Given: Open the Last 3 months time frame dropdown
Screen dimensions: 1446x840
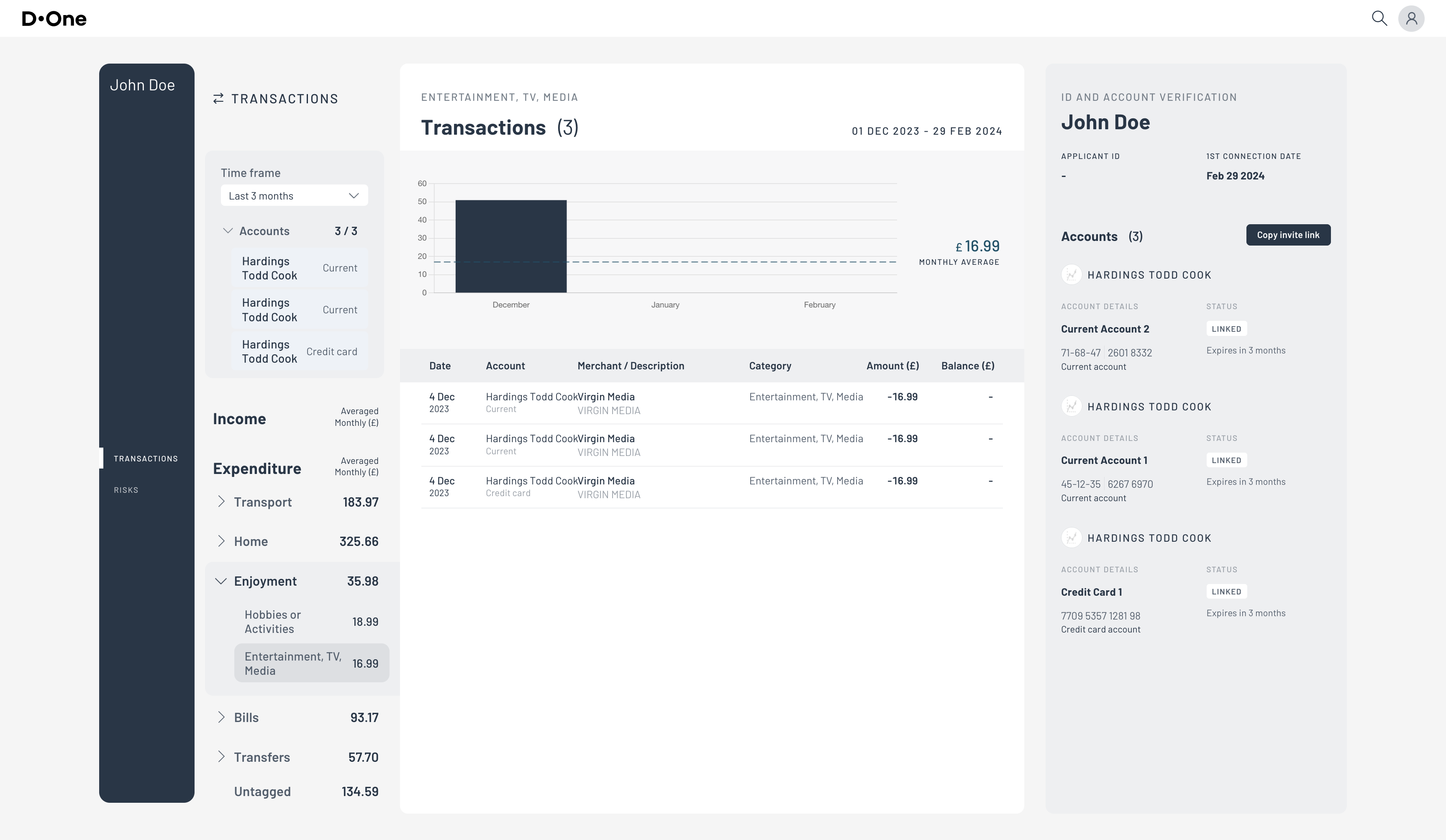Looking at the screenshot, I should point(294,196).
